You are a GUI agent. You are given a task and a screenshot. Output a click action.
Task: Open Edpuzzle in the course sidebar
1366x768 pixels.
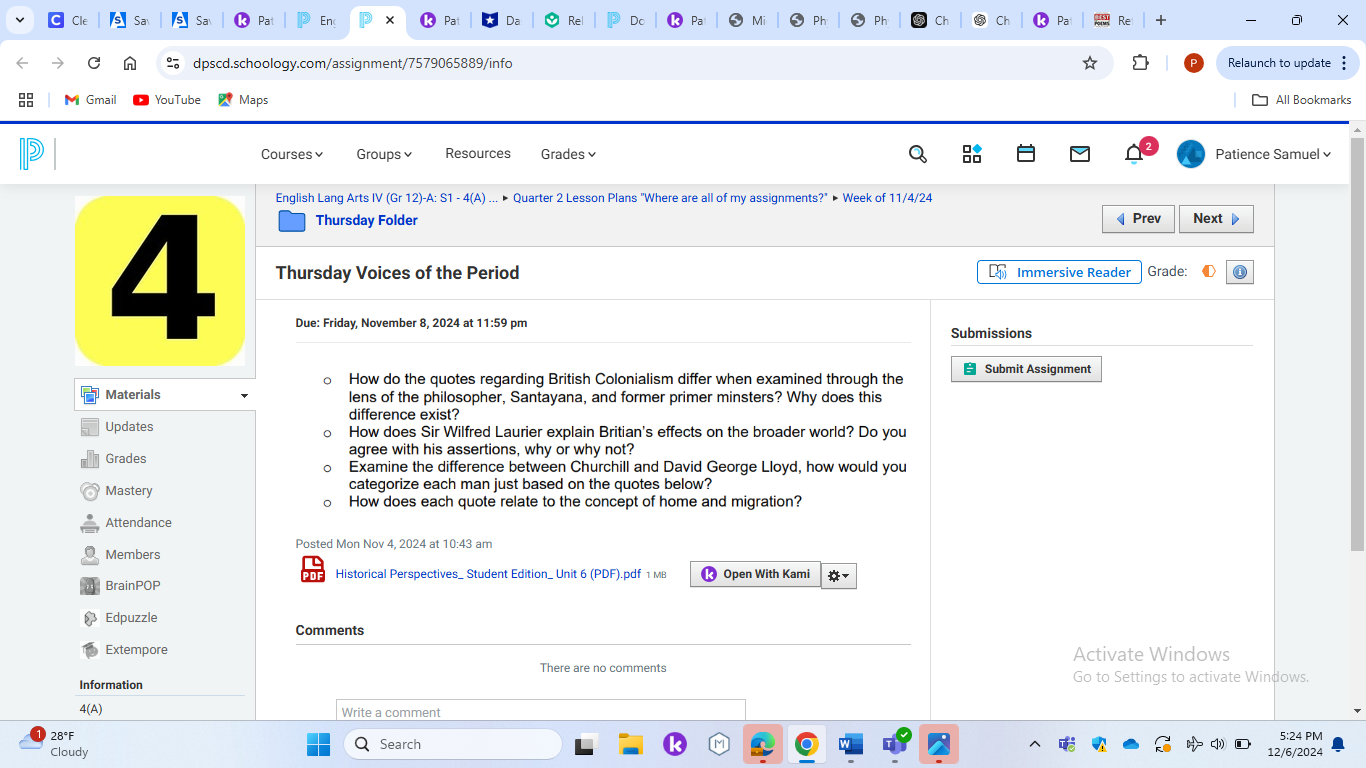pyautogui.click(x=131, y=618)
